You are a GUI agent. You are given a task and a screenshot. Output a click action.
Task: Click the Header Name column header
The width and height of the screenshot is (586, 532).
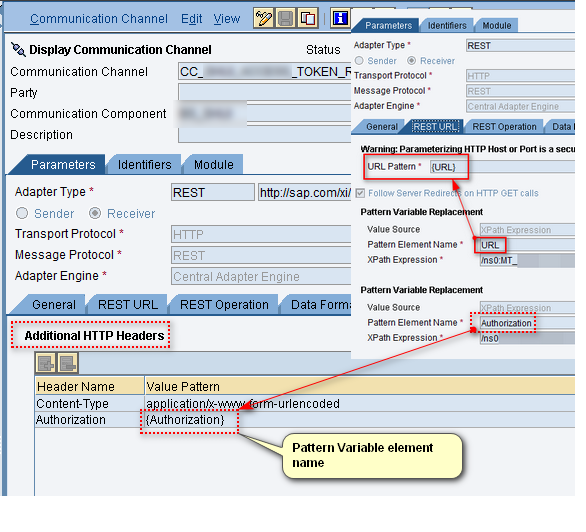[x=90, y=386]
